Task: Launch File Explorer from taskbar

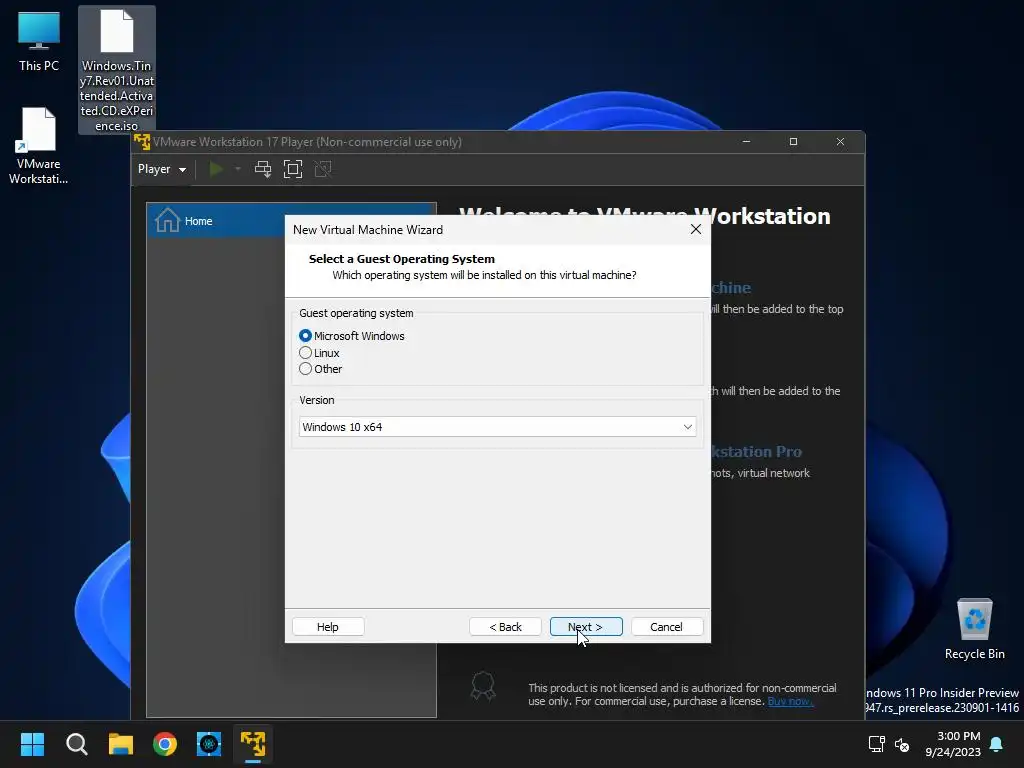Action: click(121, 744)
